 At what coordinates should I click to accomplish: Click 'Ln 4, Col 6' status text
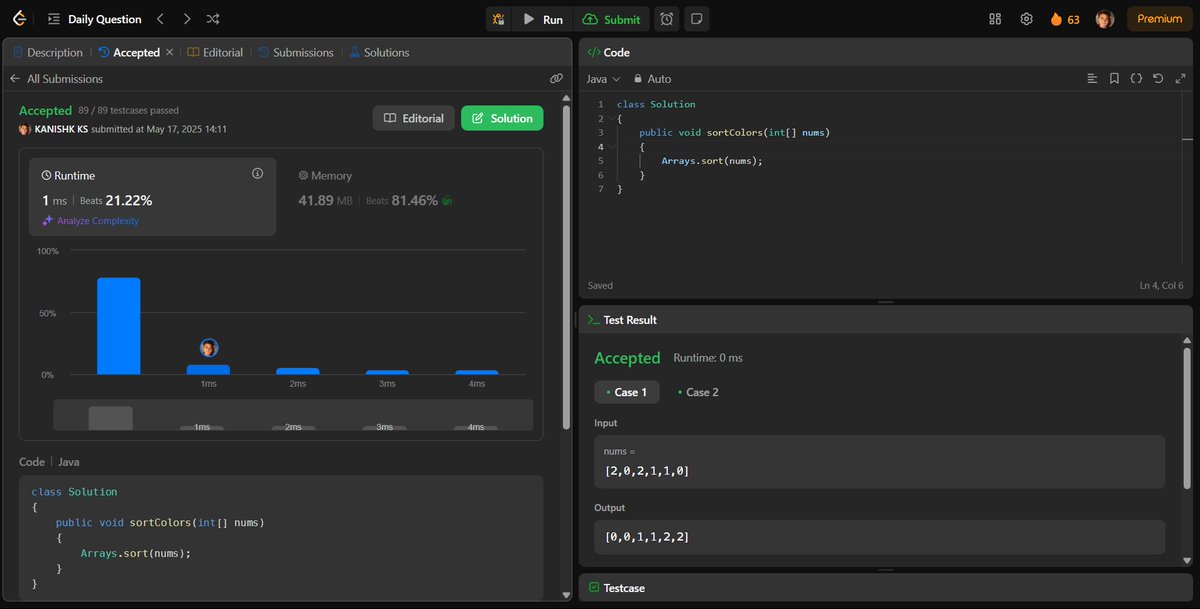[1161, 286]
